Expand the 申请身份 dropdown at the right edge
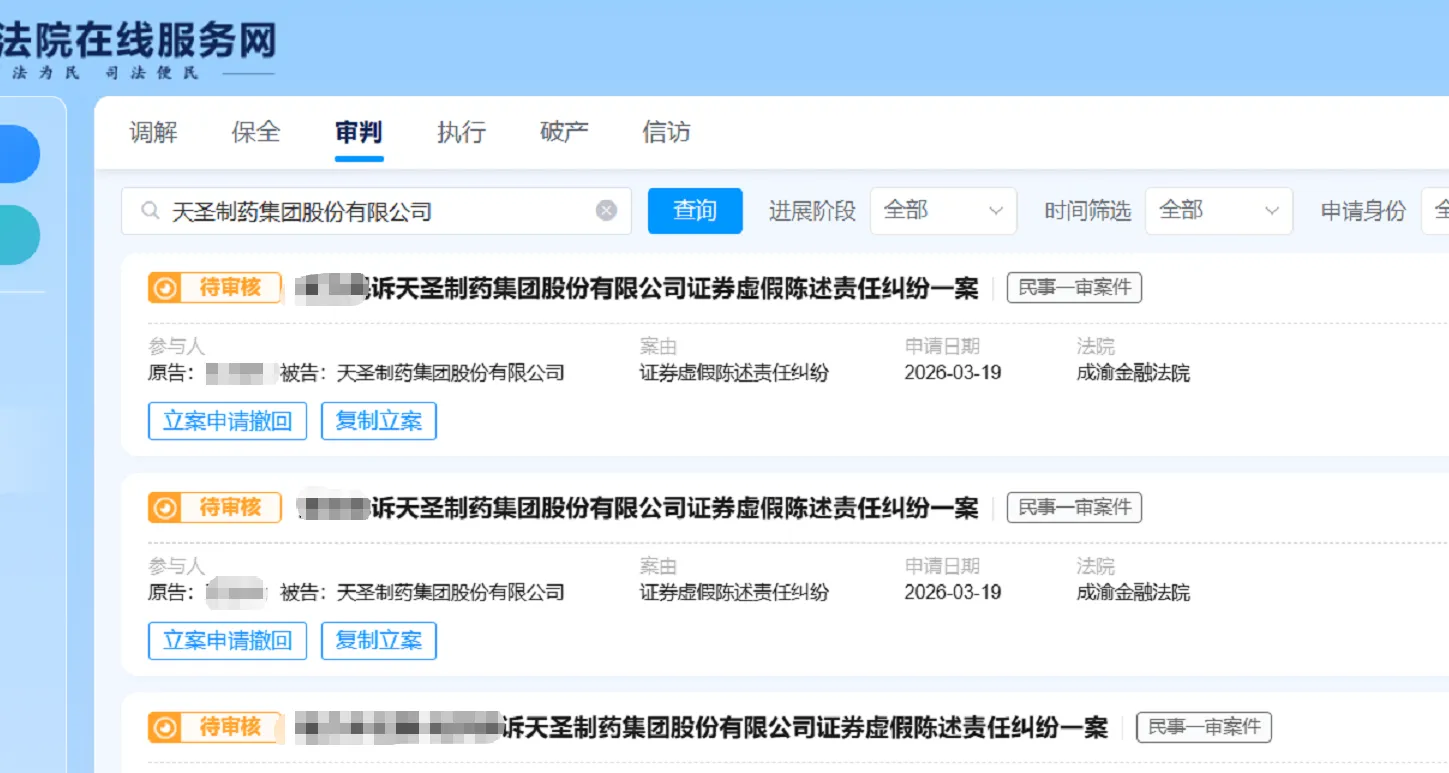Screen dimensions: 1449x773 1440,210
